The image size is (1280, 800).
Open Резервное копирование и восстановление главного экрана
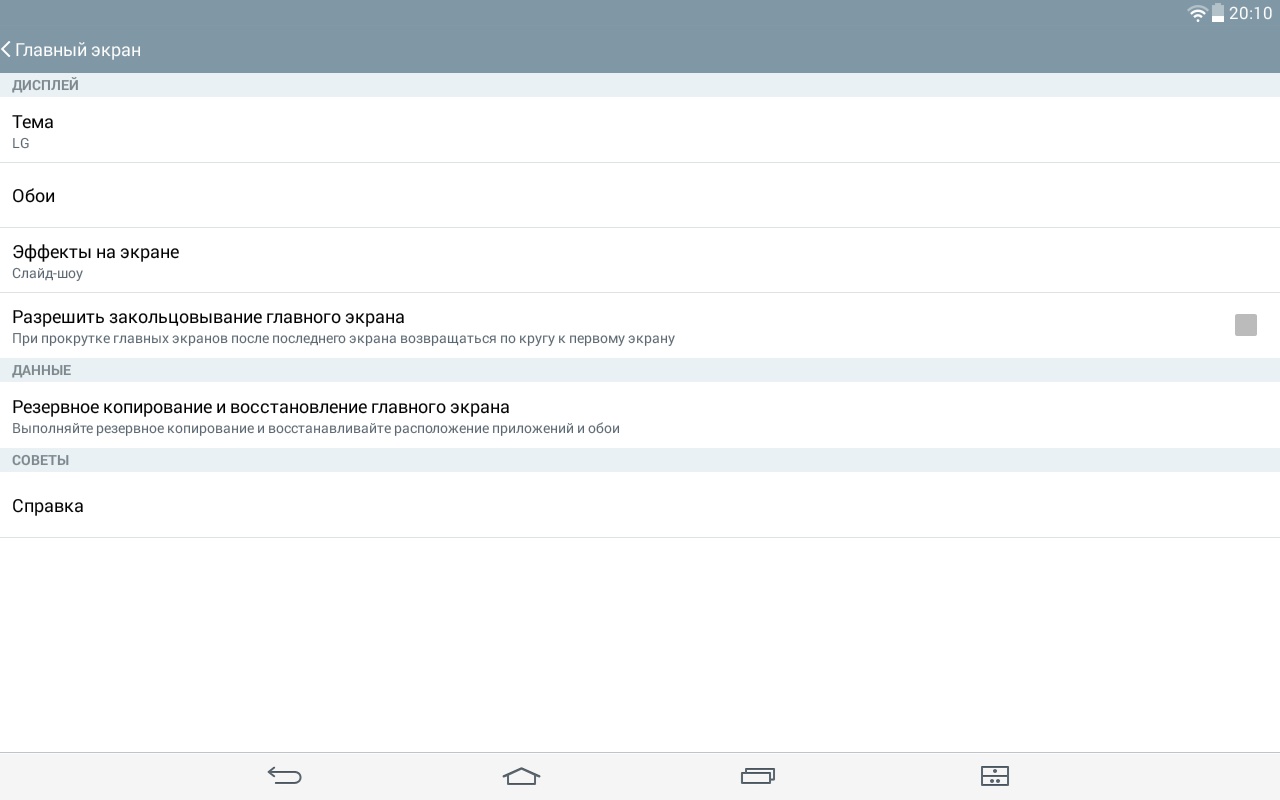pos(261,407)
